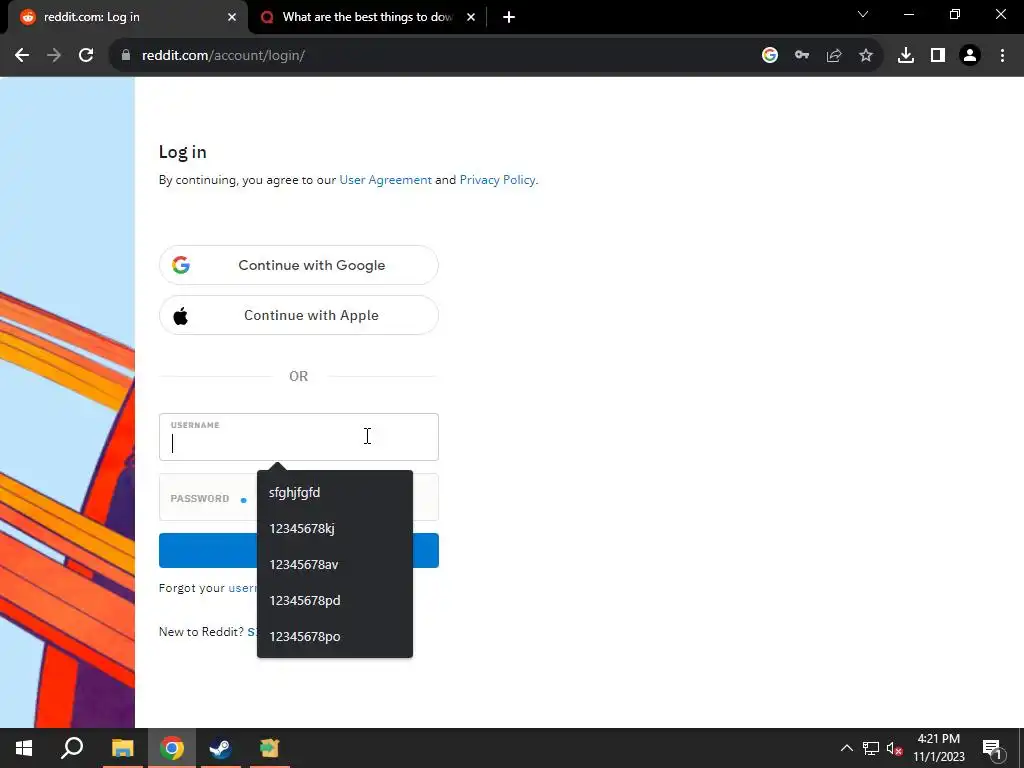
Task: Open Chrome's three-dot menu
Action: (x=1002, y=56)
